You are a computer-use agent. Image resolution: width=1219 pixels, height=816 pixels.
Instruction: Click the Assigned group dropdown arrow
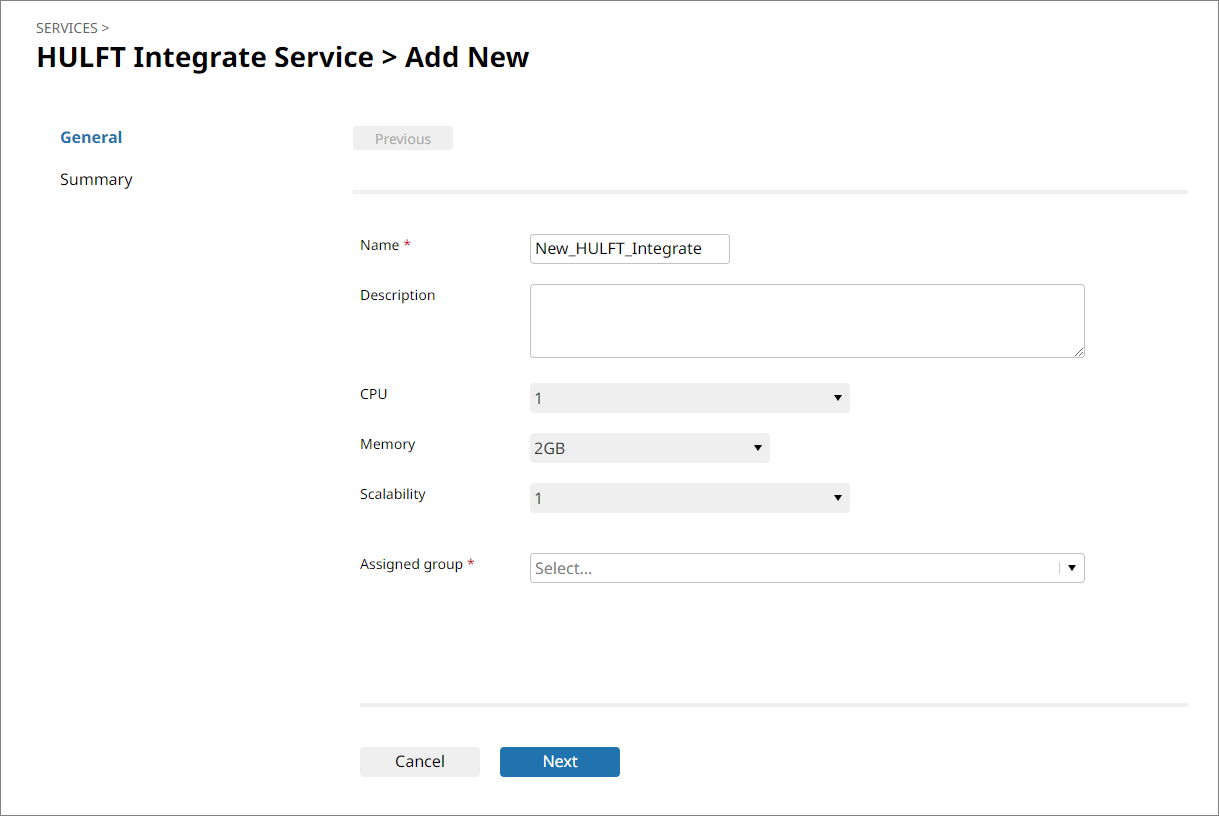1071,568
